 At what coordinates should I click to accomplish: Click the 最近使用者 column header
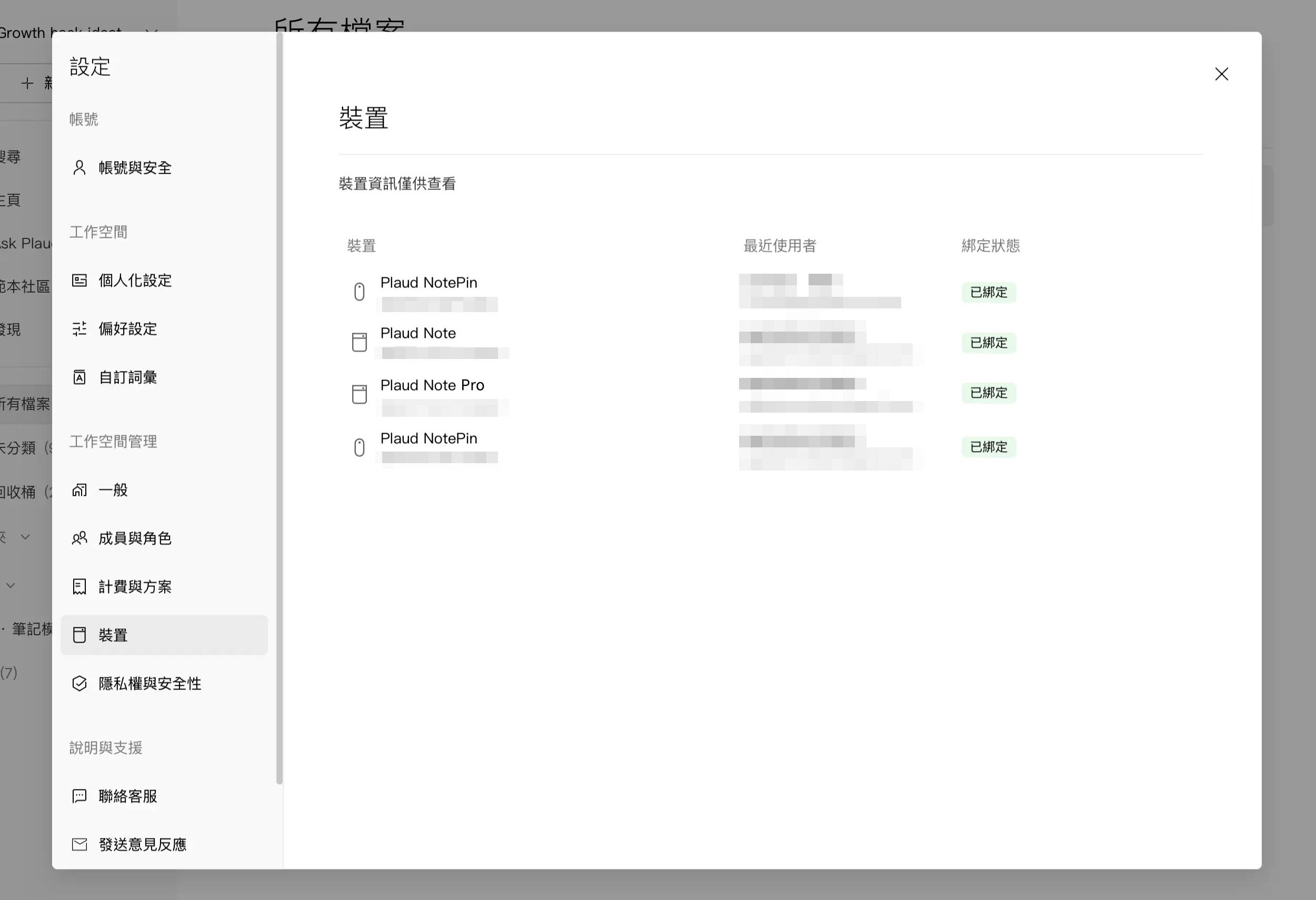[x=780, y=246]
